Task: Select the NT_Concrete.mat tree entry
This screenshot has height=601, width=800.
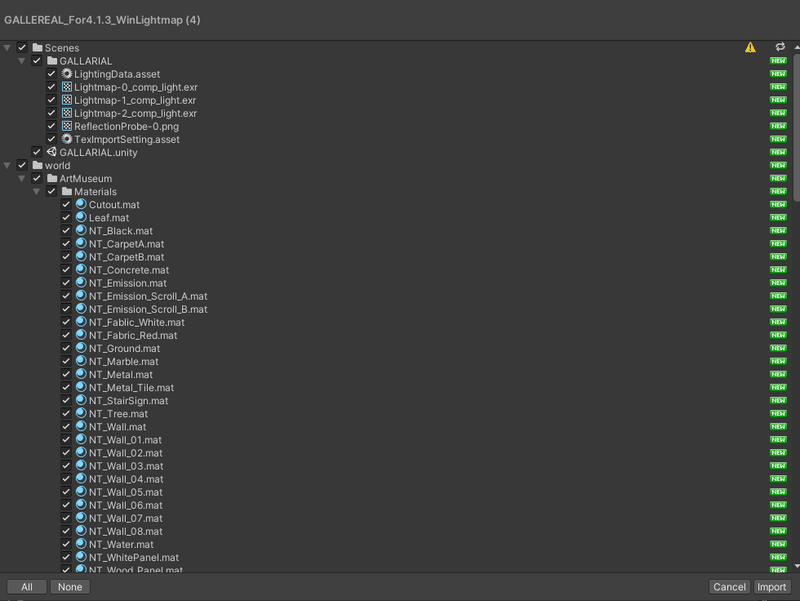Action: click(x=128, y=270)
